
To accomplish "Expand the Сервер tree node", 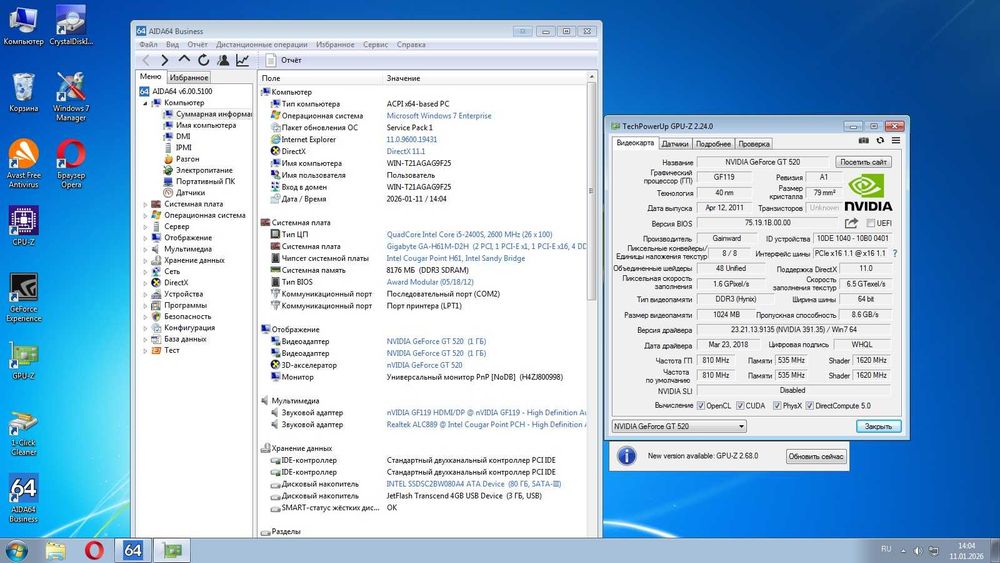I will coord(145,226).
